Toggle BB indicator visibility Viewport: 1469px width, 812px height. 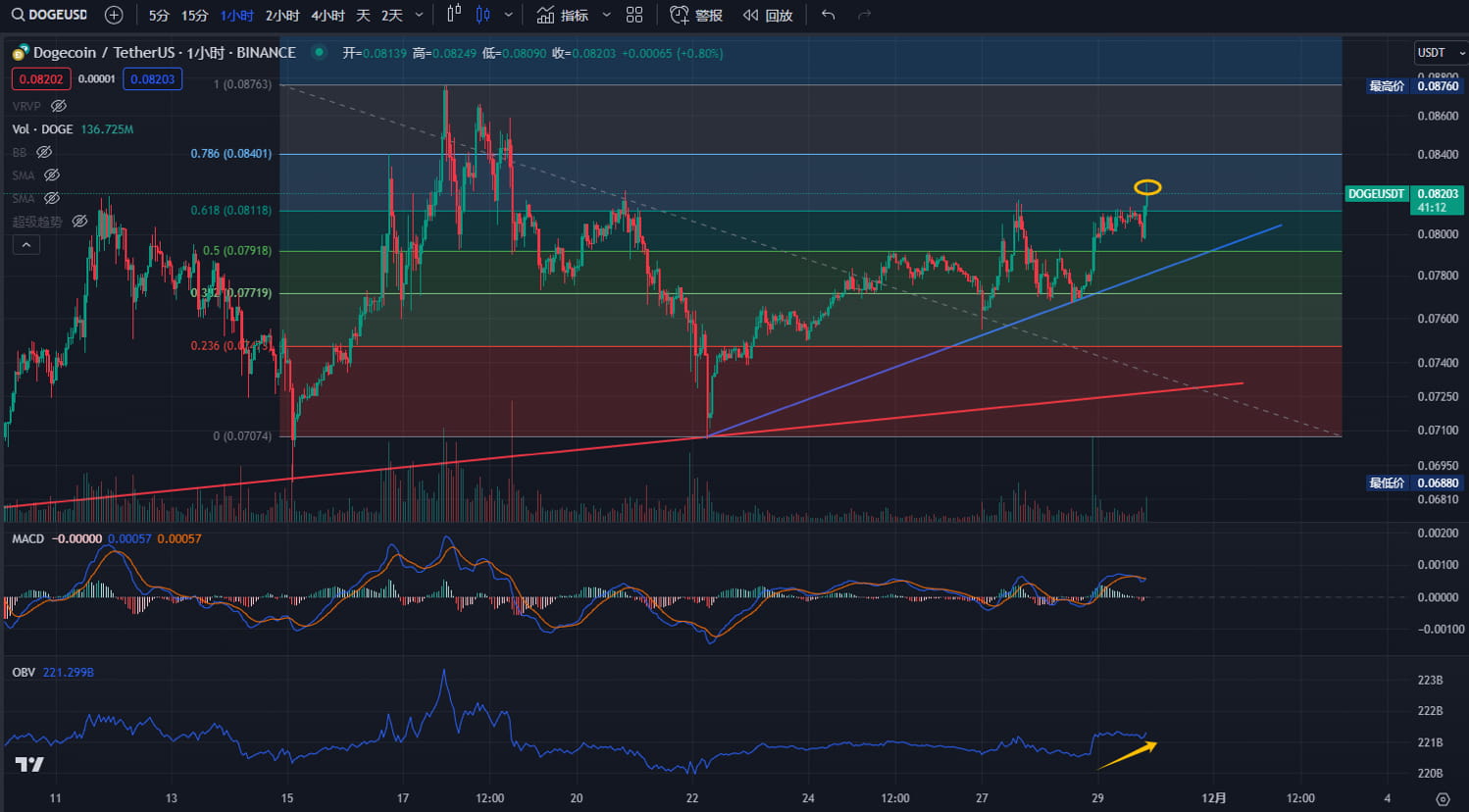point(44,152)
